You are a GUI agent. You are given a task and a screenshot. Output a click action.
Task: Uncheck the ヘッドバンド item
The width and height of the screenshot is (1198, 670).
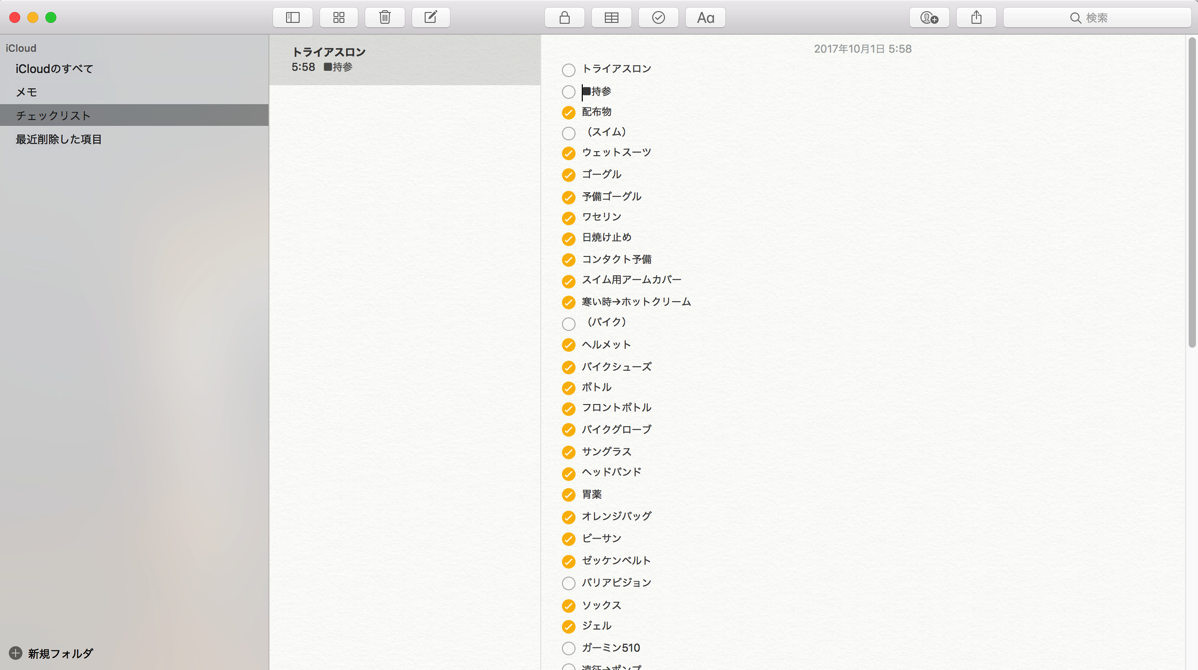coord(568,474)
